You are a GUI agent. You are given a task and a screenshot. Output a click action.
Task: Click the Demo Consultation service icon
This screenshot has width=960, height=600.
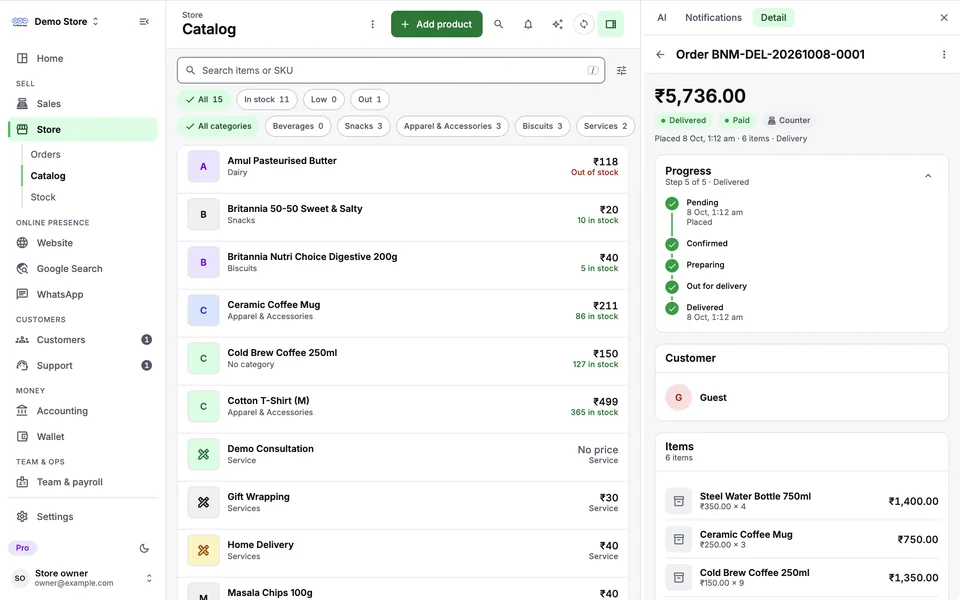pyautogui.click(x=203, y=454)
